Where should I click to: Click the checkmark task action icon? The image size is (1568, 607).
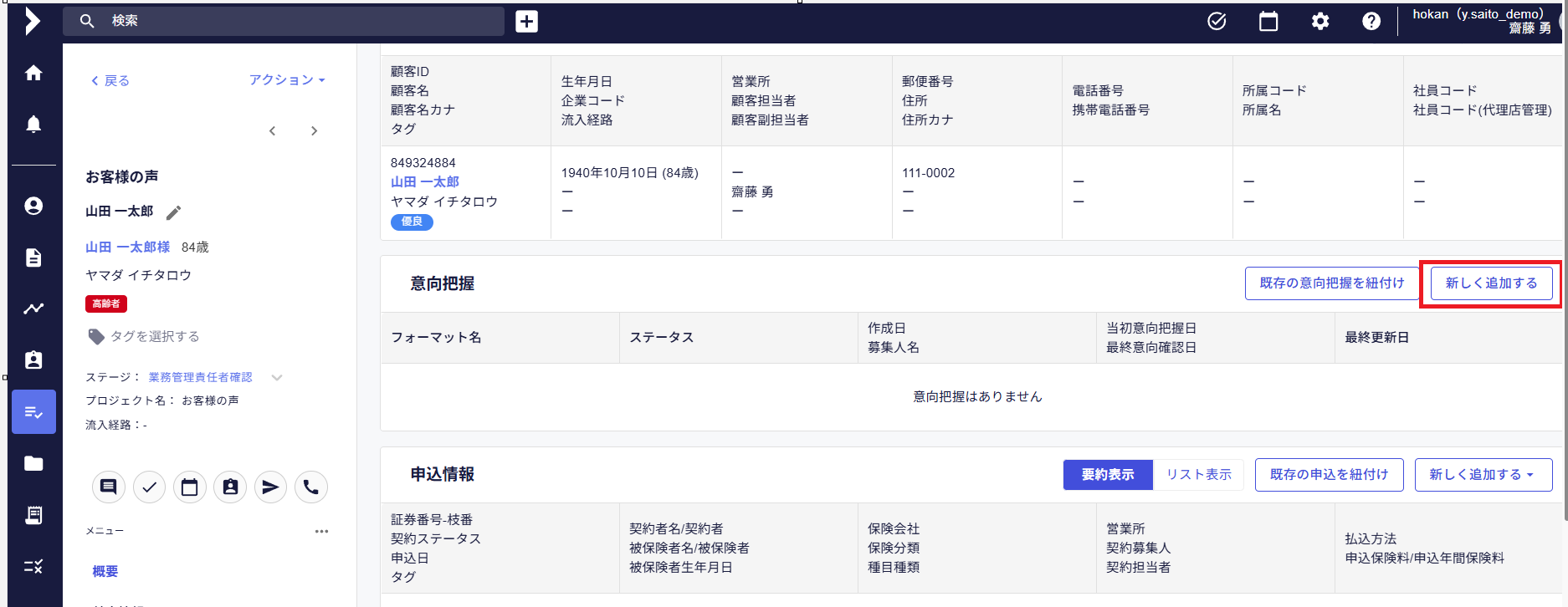tap(149, 487)
